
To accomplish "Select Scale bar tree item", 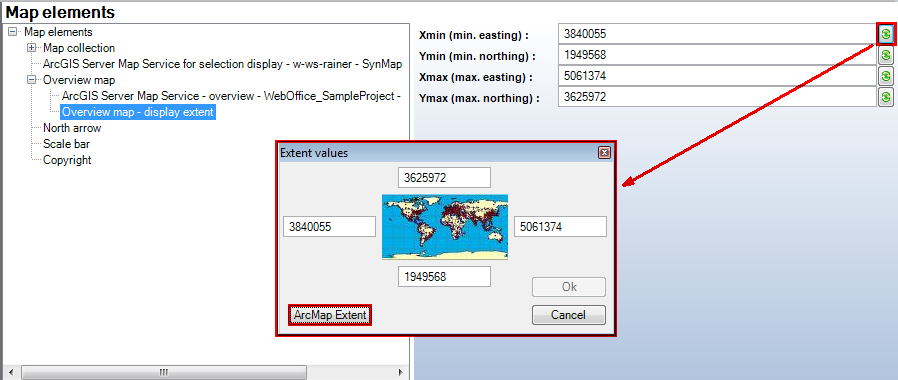I will pos(66,144).
